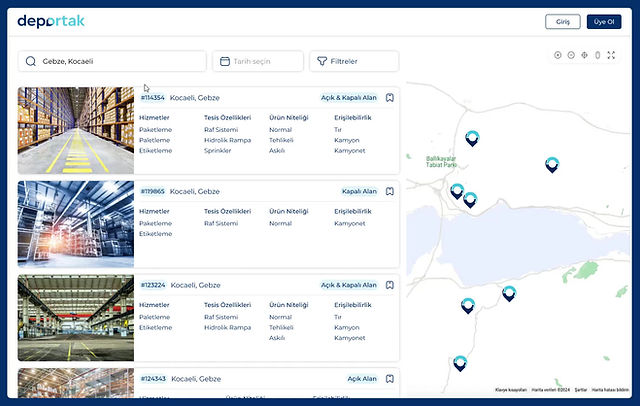Bookmark listing #119865
The height and width of the screenshot is (406, 640).
pos(390,191)
